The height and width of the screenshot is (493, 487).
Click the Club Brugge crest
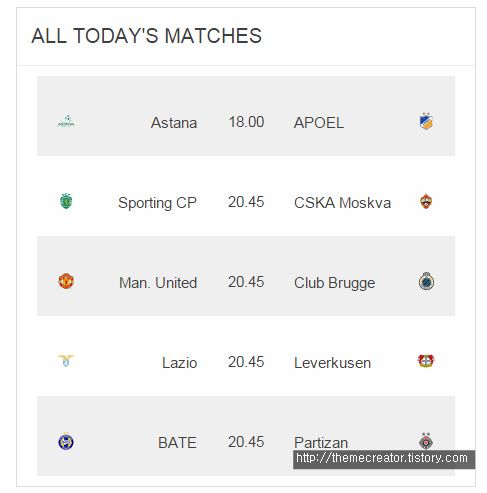426,281
